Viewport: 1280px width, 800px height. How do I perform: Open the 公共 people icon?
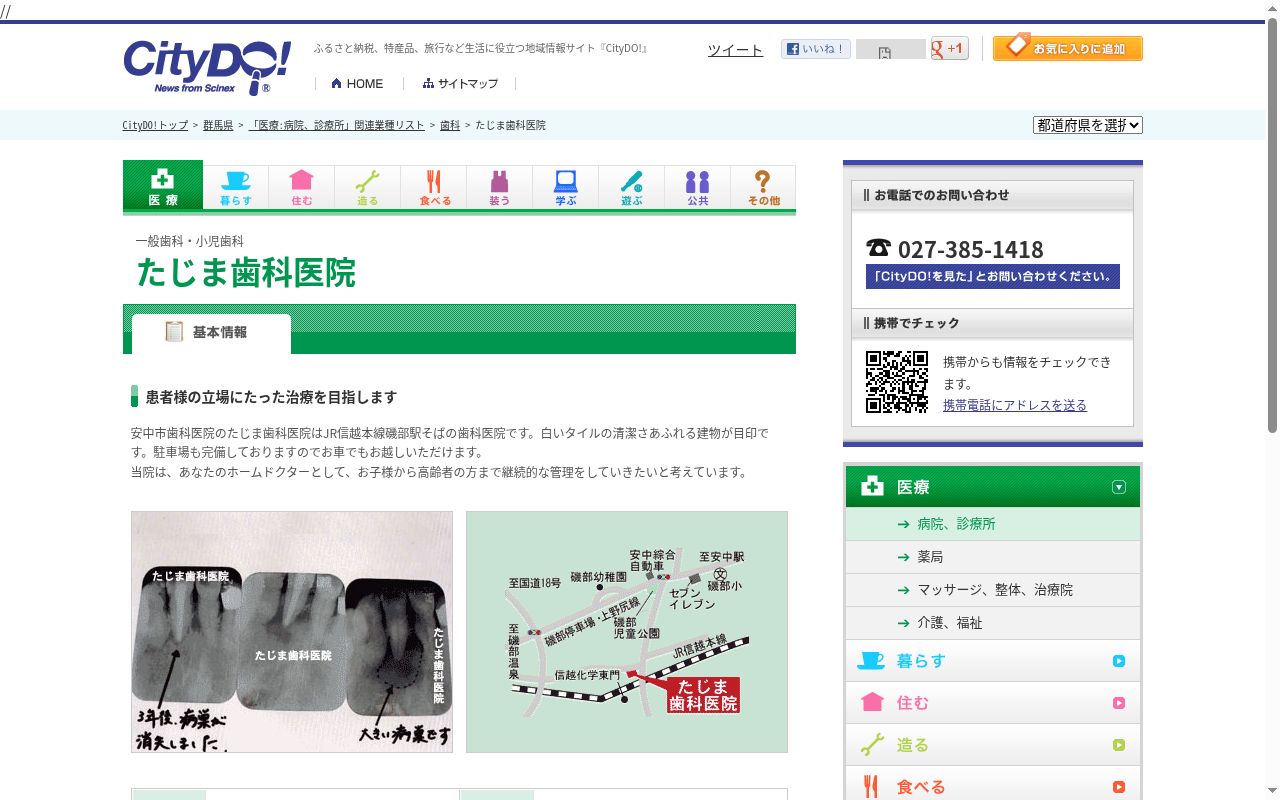click(698, 187)
